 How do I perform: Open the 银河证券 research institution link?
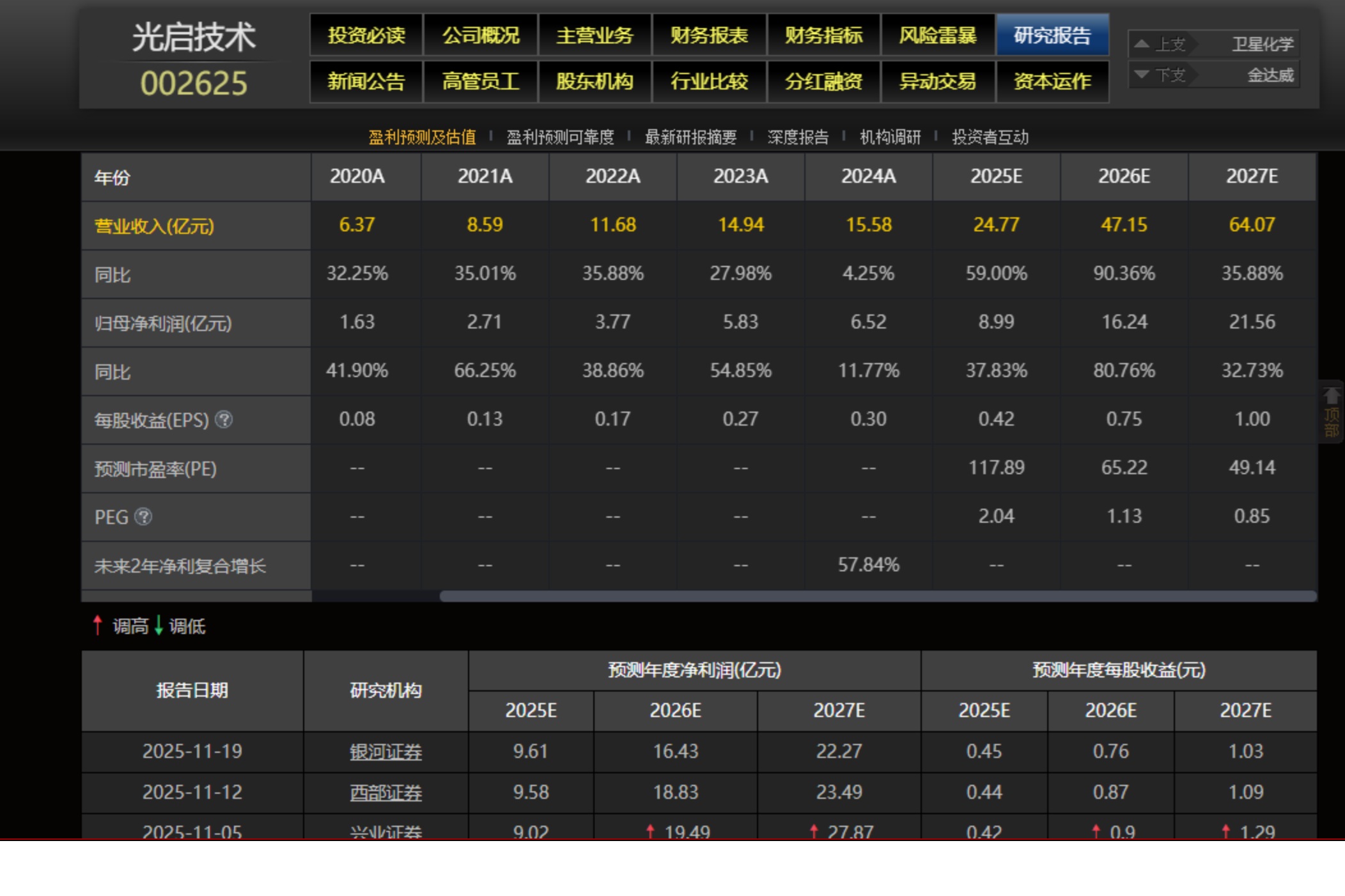click(x=385, y=752)
